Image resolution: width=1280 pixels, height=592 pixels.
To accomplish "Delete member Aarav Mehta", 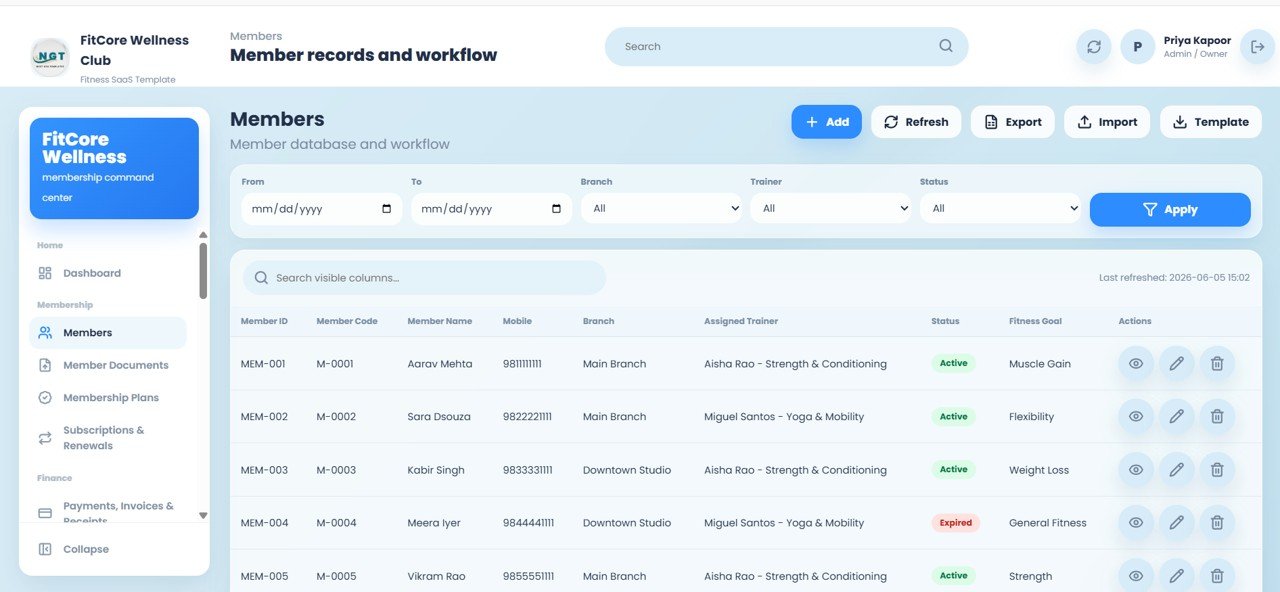I will (x=1217, y=364).
